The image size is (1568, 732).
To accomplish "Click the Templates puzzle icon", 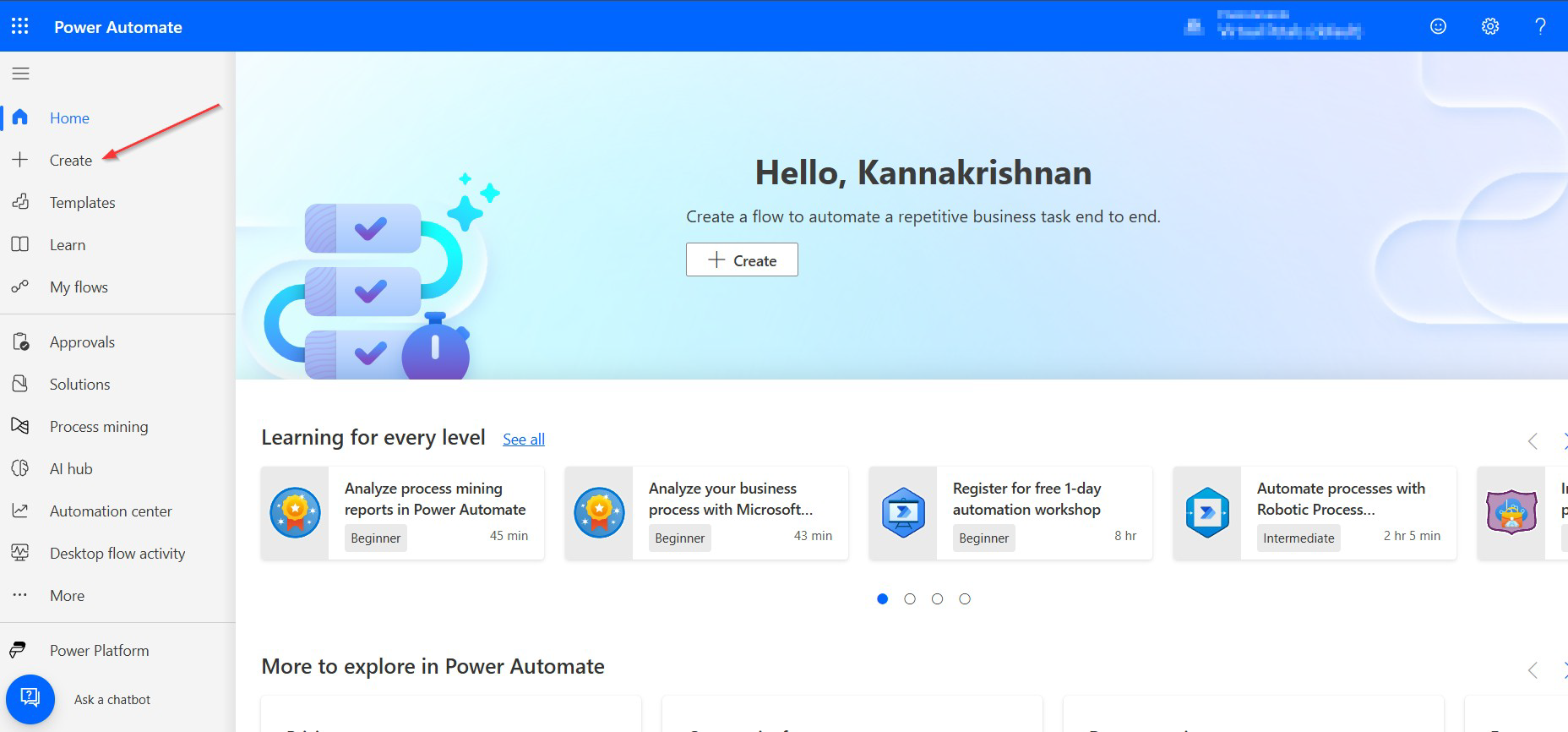I will tap(20, 202).
